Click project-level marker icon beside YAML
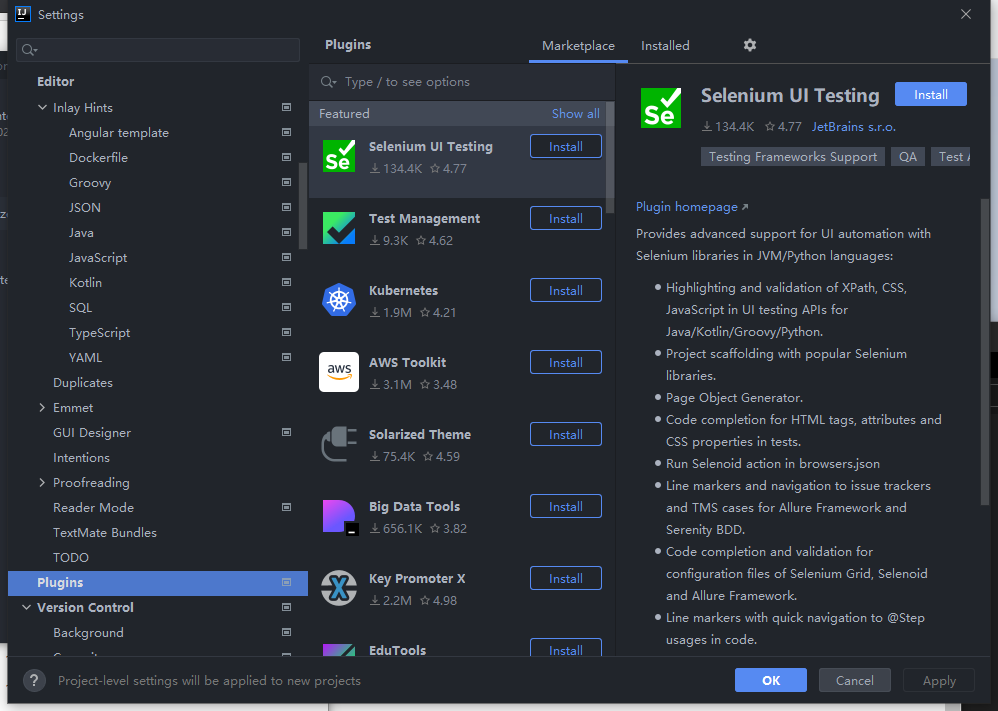 pos(286,357)
